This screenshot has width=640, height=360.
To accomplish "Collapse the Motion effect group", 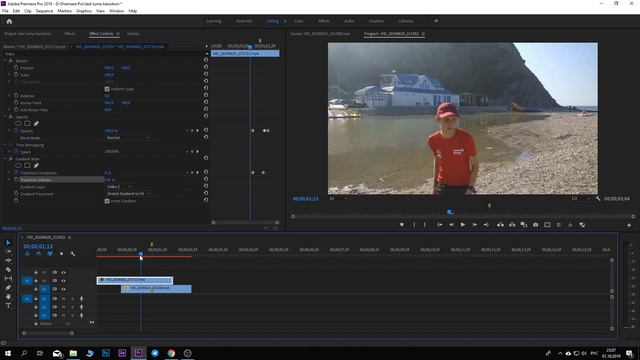I will coord(5,61).
